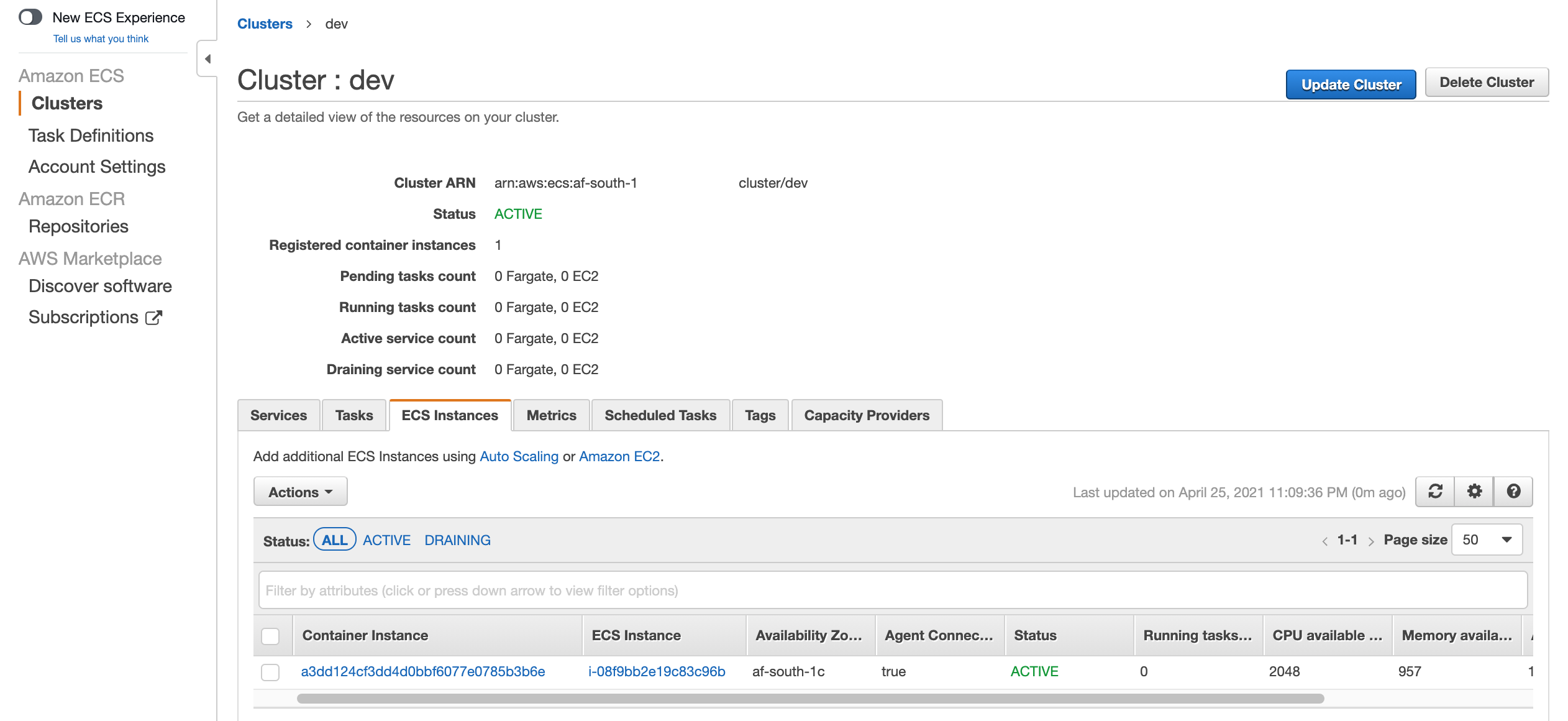Sort by Container Instance column header
Screen dimensions: 1568x721
(438, 635)
